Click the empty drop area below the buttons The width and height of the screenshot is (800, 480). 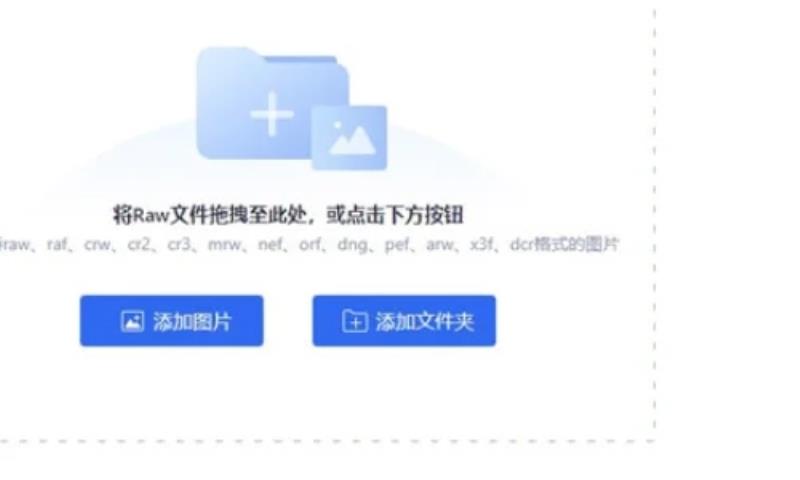coord(327,393)
